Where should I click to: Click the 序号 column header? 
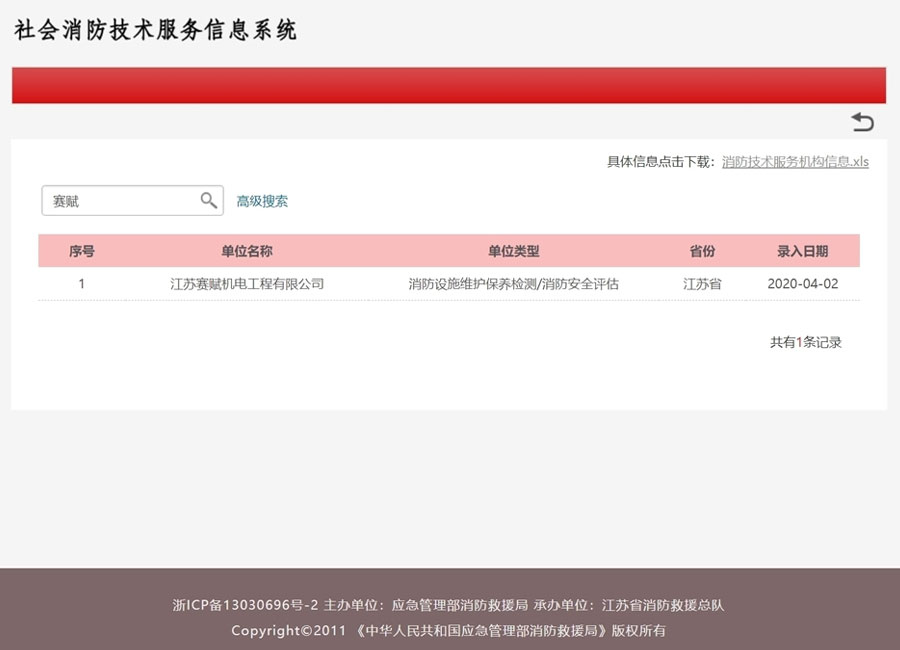tap(82, 251)
